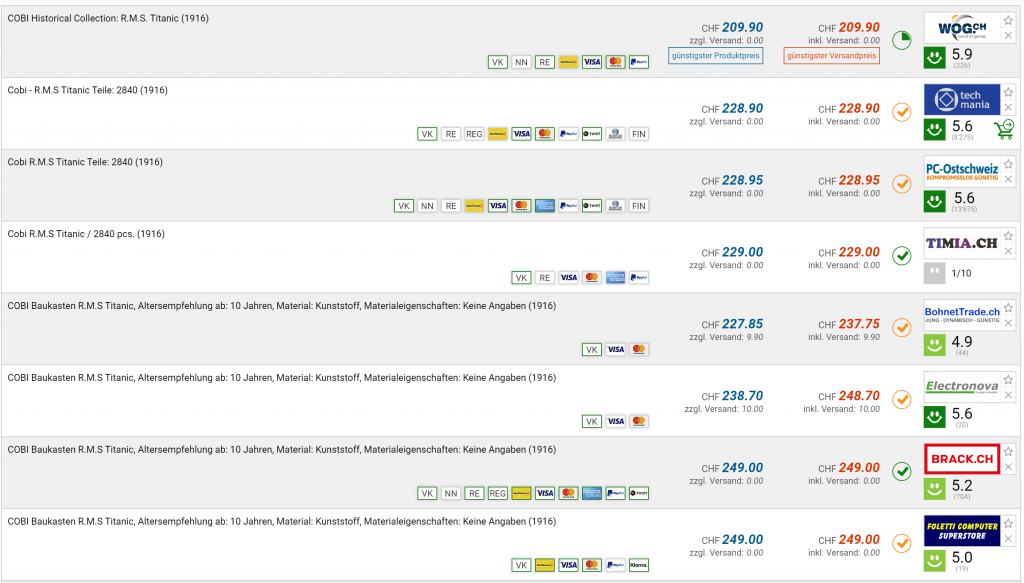The height and width of the screenshot is (583, 1024).
Task: Click the FIN payment badge in PC-Ostschweiz row
Action: [639, 206]
